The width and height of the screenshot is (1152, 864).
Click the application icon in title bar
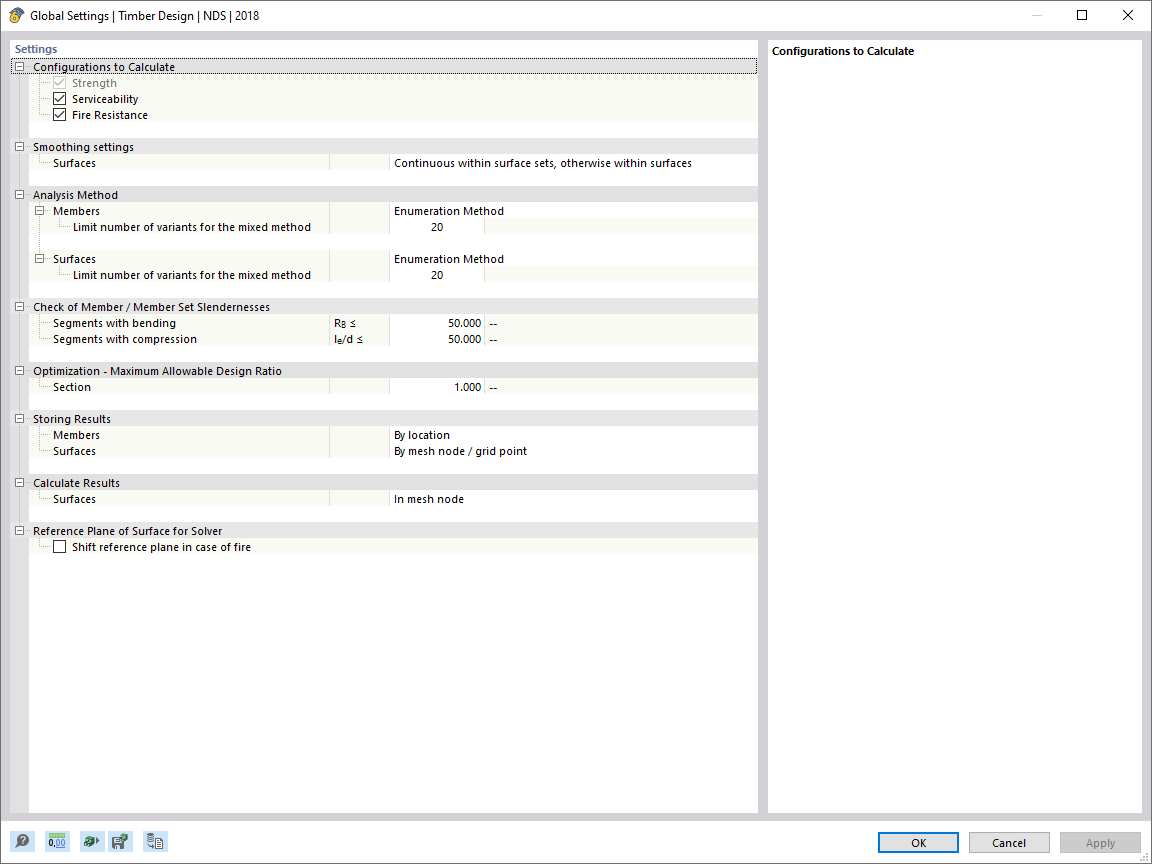pyautogui.click(x=16, y=15)
